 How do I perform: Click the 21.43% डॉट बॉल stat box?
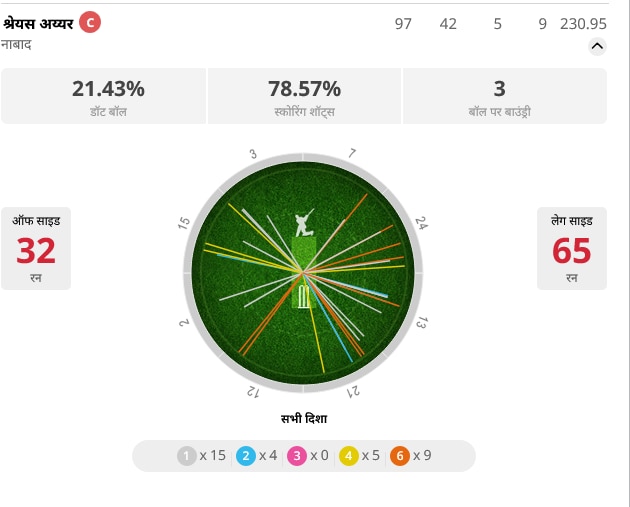click(x=104, y=96)
